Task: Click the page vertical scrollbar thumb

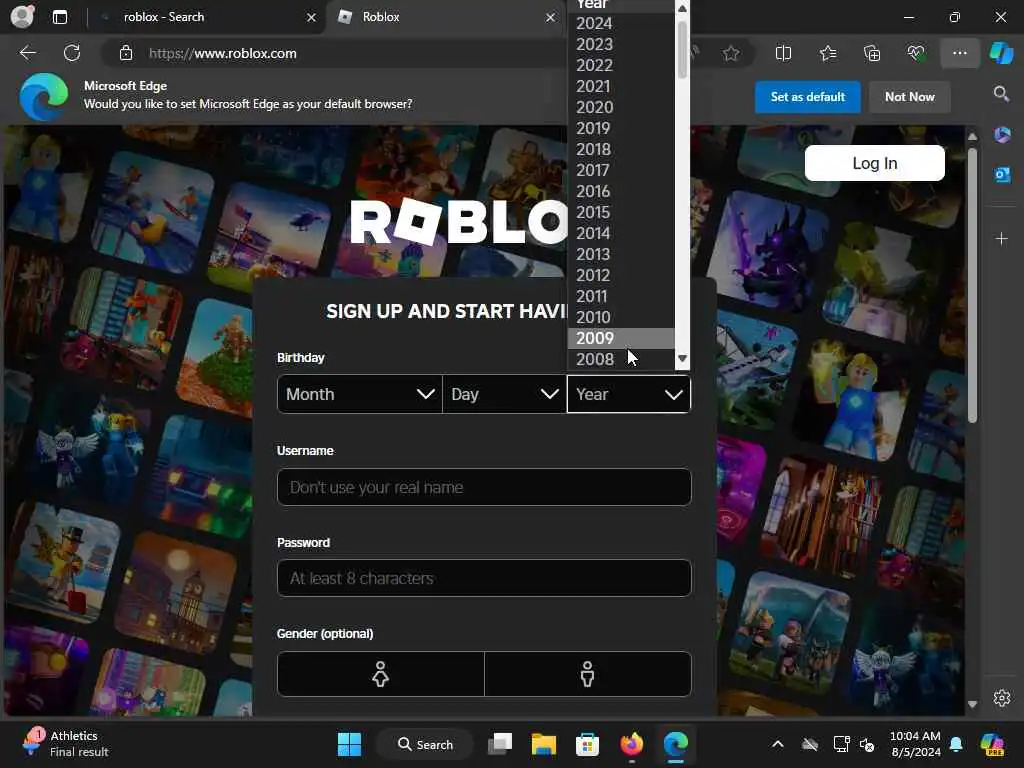Action: tap(972, 285)
